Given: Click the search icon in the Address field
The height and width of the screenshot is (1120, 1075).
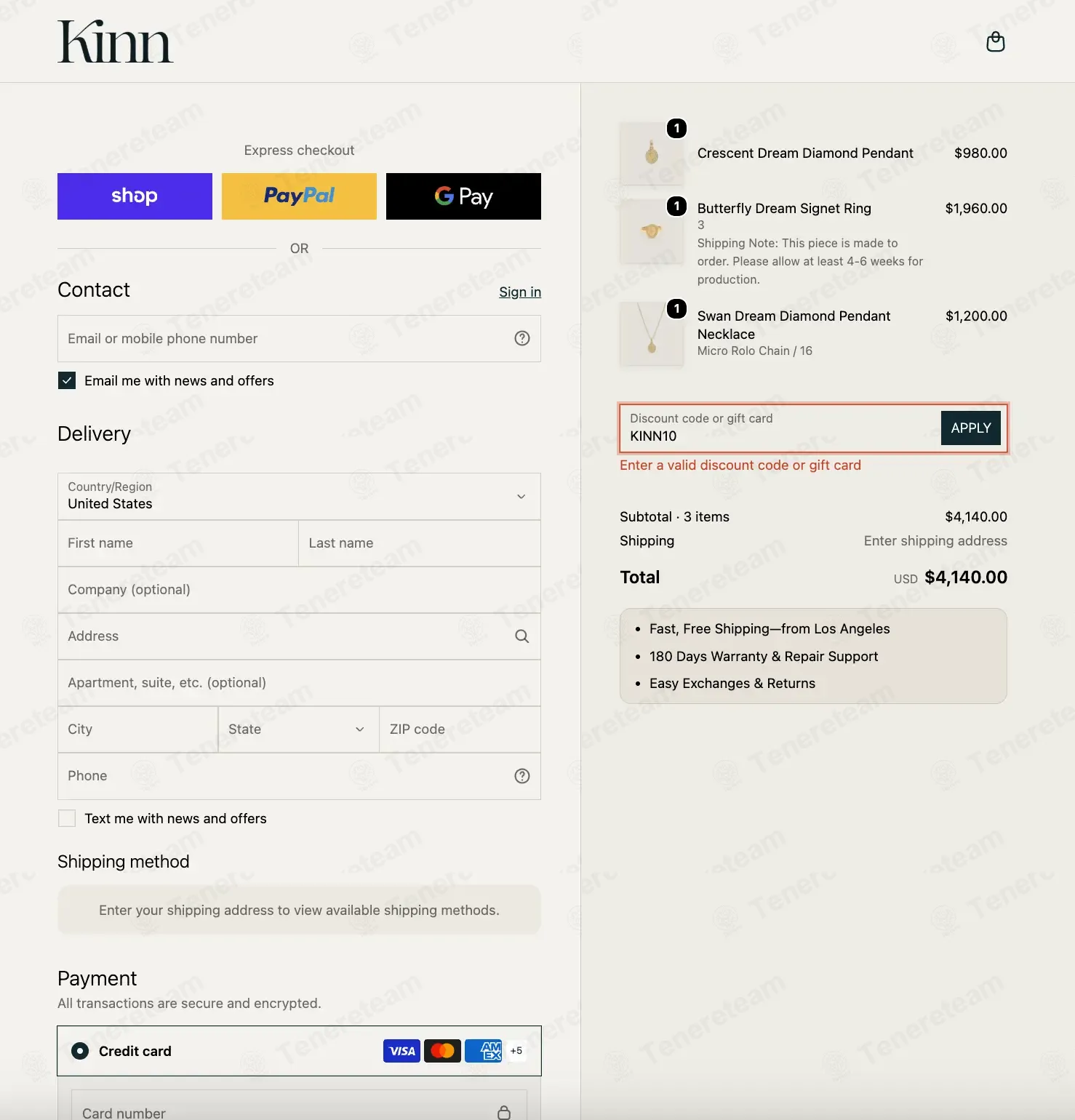Looking at the screenshot, I should tap(522, 636).
